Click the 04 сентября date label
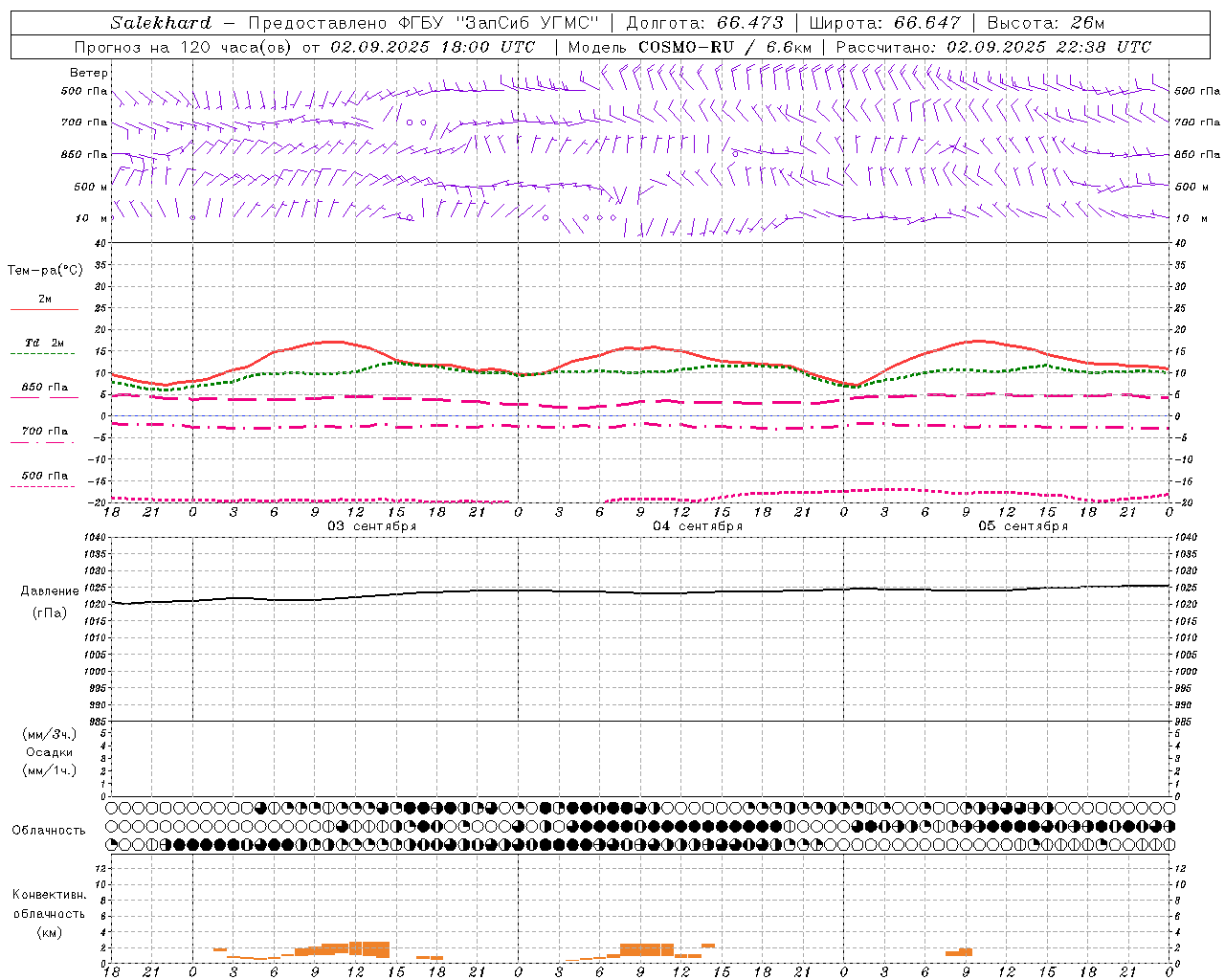The height and width of the screenshot is (980, 1225). tap(698, 525)
